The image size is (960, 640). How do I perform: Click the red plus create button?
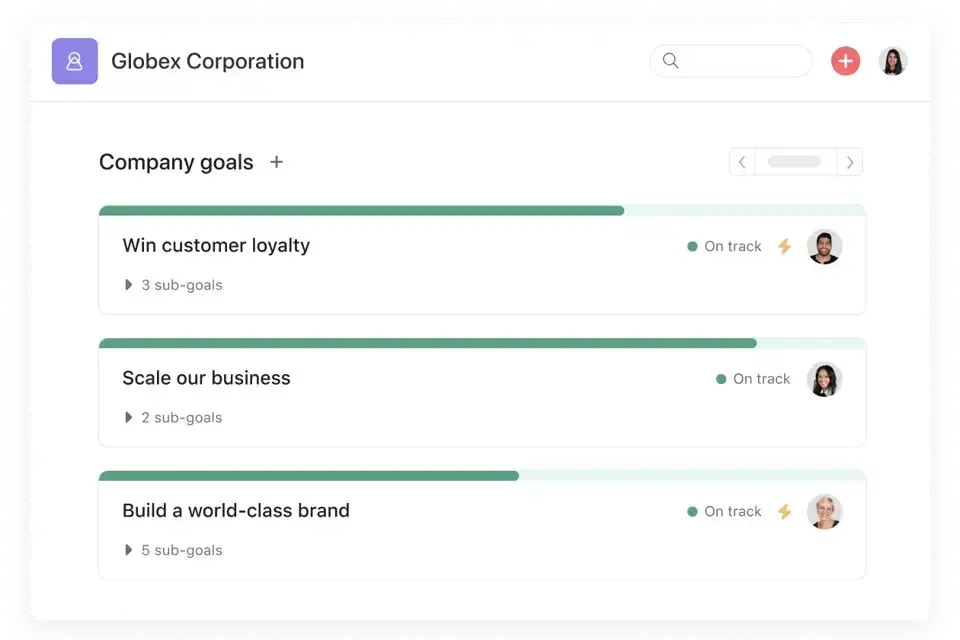(x=845, y=61)
